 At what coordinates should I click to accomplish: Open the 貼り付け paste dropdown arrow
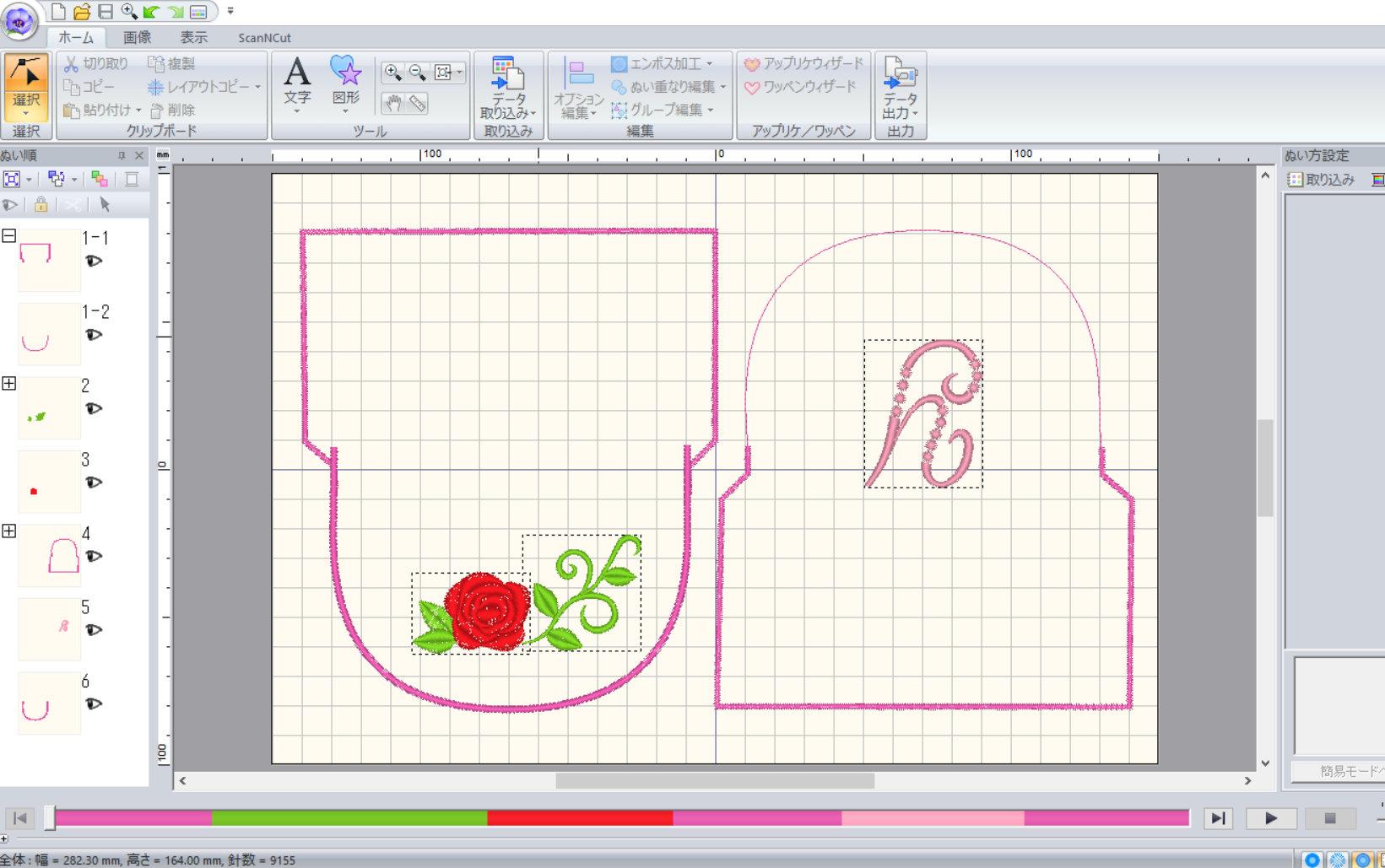[138, 111]
